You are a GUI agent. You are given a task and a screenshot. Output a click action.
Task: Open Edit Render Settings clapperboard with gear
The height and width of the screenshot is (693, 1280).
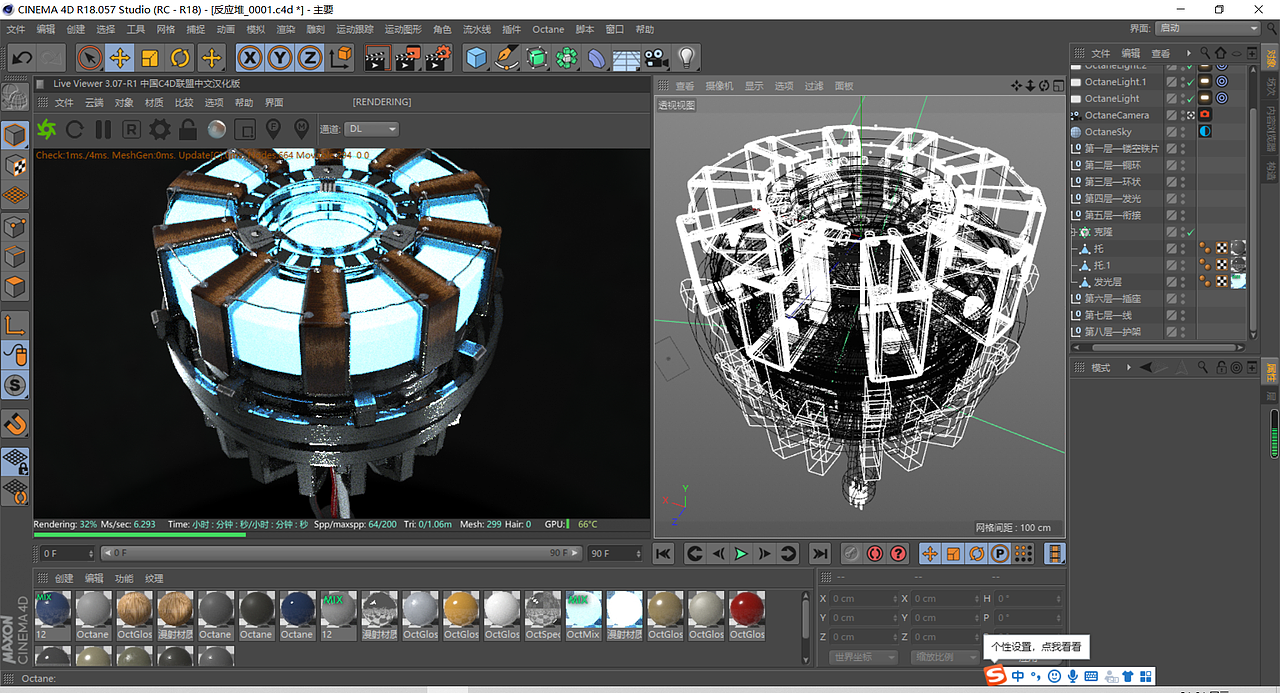point(438,58)
